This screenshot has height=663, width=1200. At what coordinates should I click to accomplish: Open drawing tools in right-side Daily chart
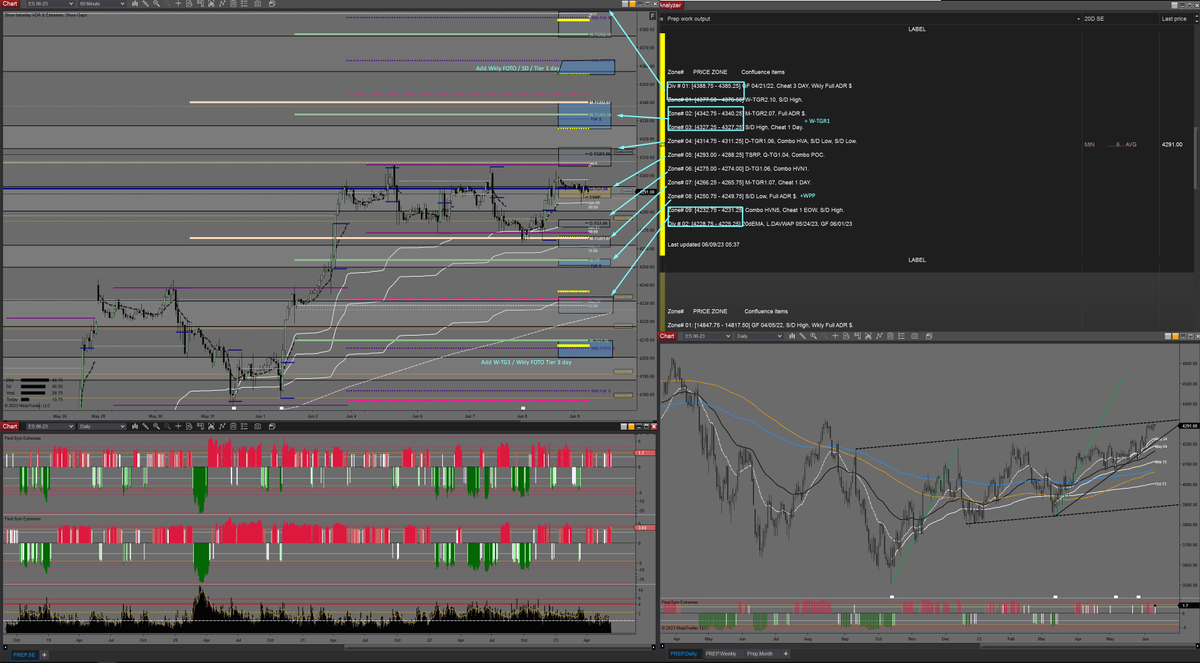pyautogui.click(x=802, y=336)
